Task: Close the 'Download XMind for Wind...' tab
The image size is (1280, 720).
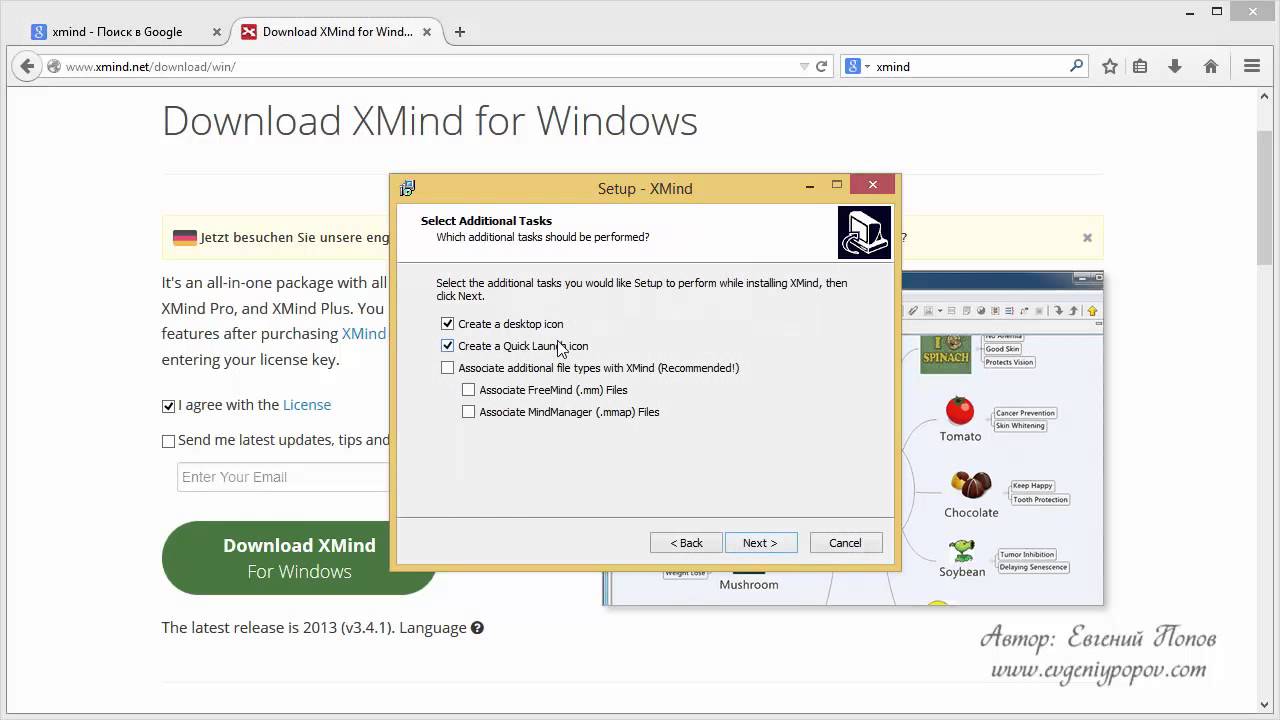Action: (x=428, y=32)
